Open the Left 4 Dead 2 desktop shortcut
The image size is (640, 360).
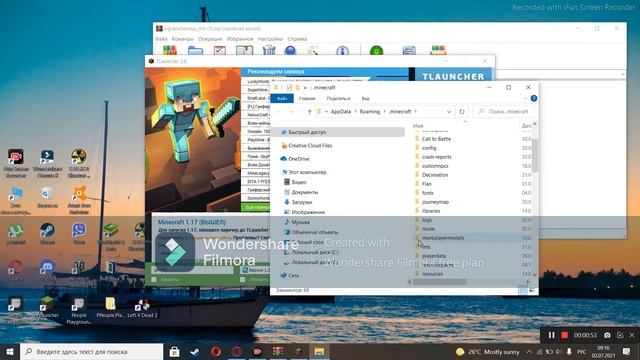(142, 308)
